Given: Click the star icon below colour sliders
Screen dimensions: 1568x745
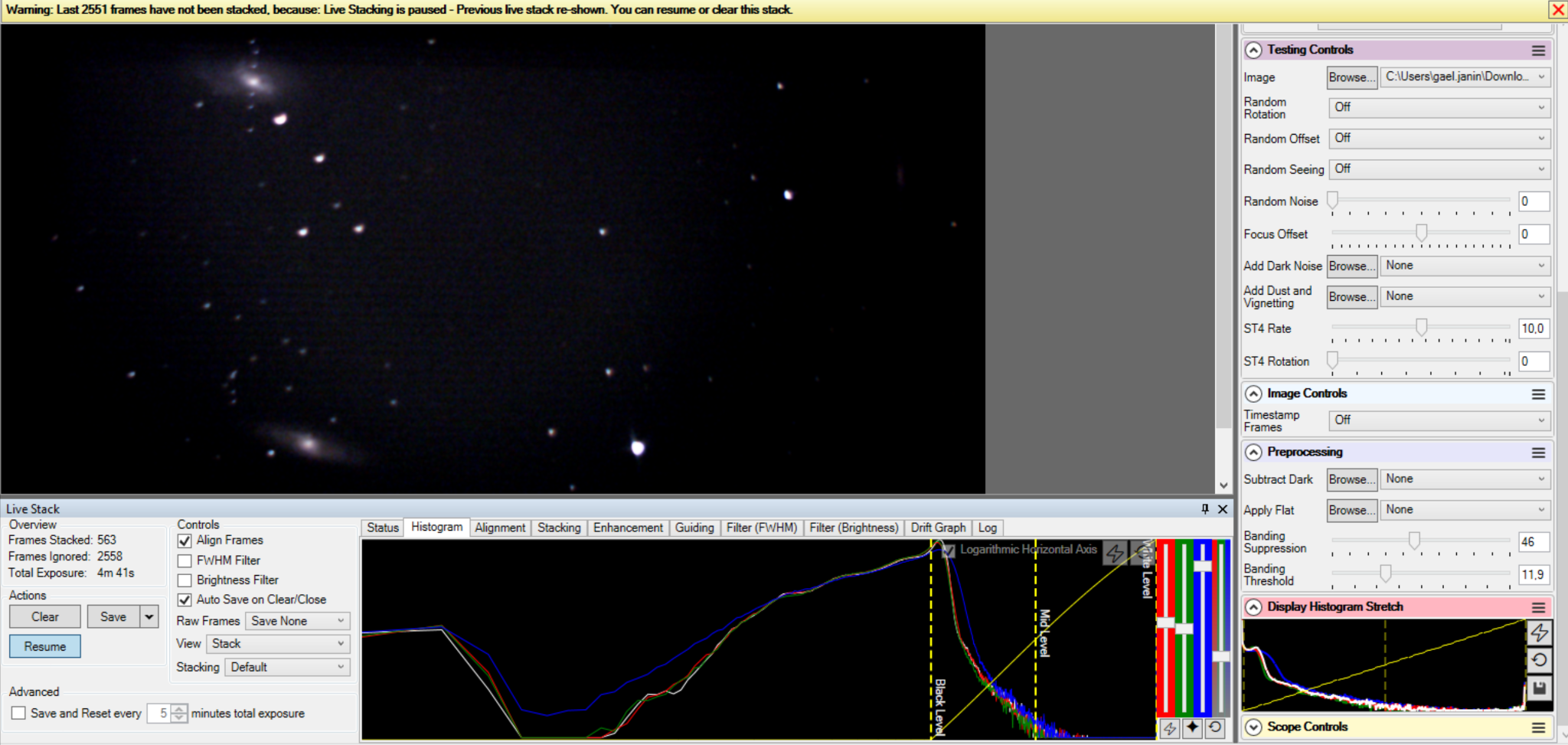Looking at the screenshot, I should (1192, 728).
